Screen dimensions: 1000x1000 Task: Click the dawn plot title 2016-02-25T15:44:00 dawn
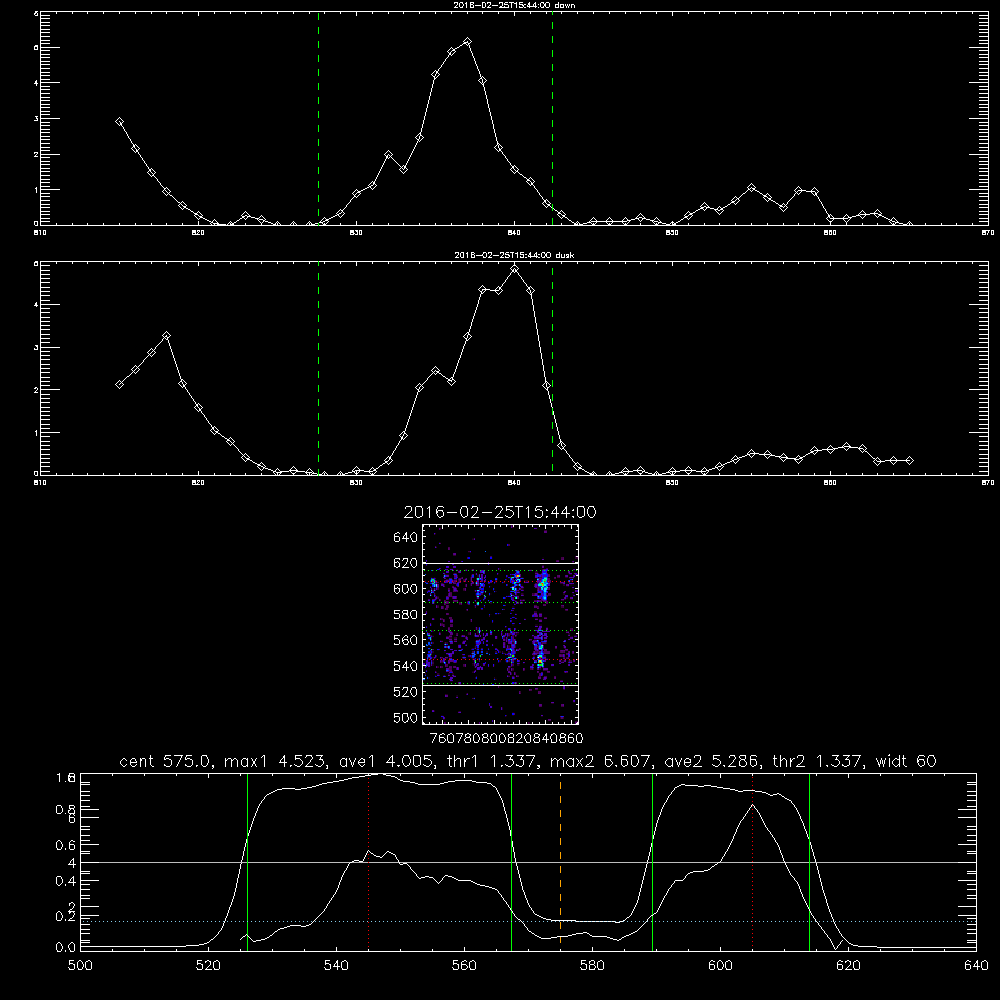click(514, 5)
